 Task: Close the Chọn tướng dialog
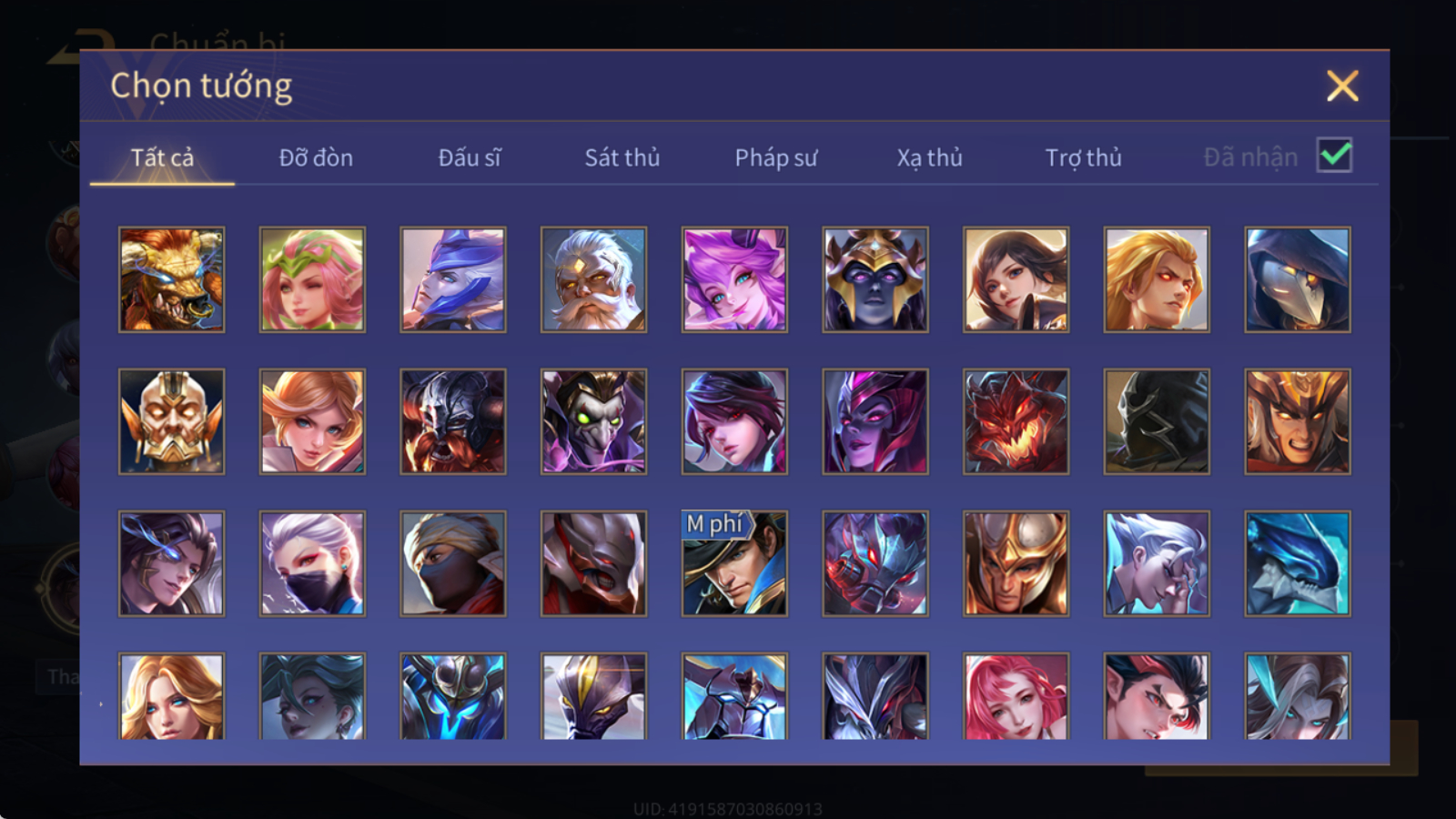click(x=1342, y=86)
